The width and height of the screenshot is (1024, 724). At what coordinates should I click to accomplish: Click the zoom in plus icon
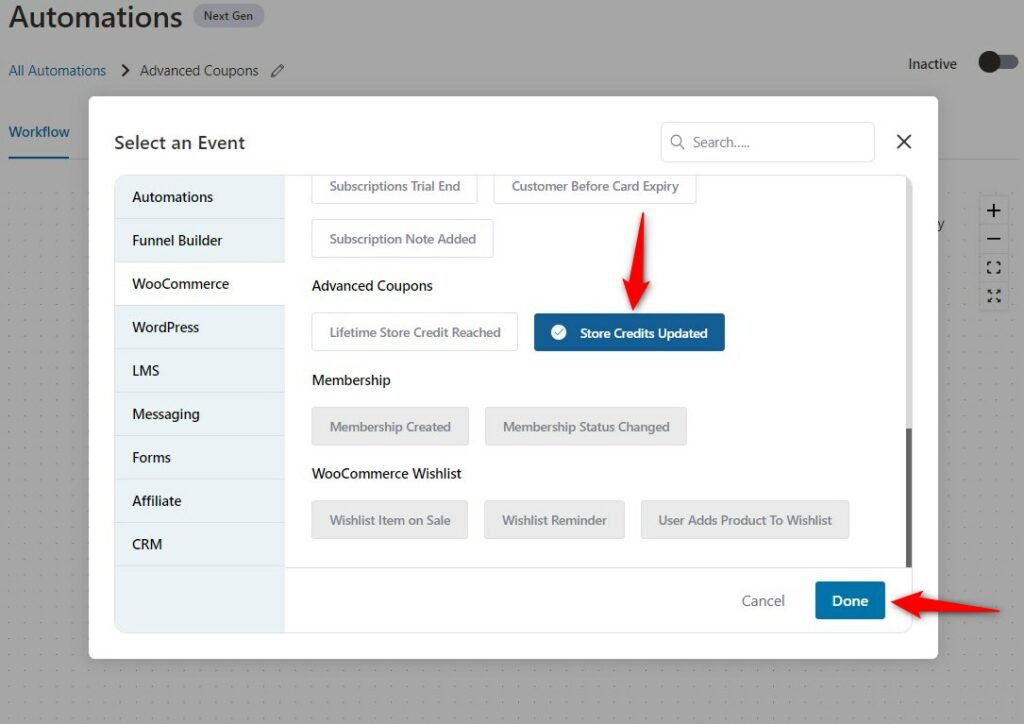993,211
